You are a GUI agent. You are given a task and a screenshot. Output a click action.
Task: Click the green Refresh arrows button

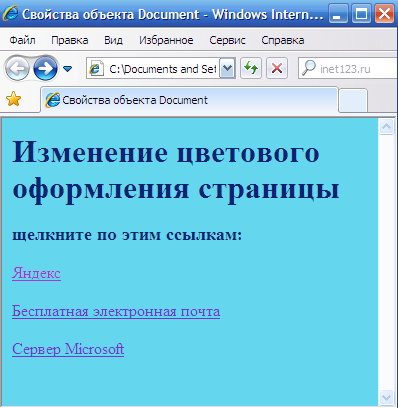coord(251,69)
